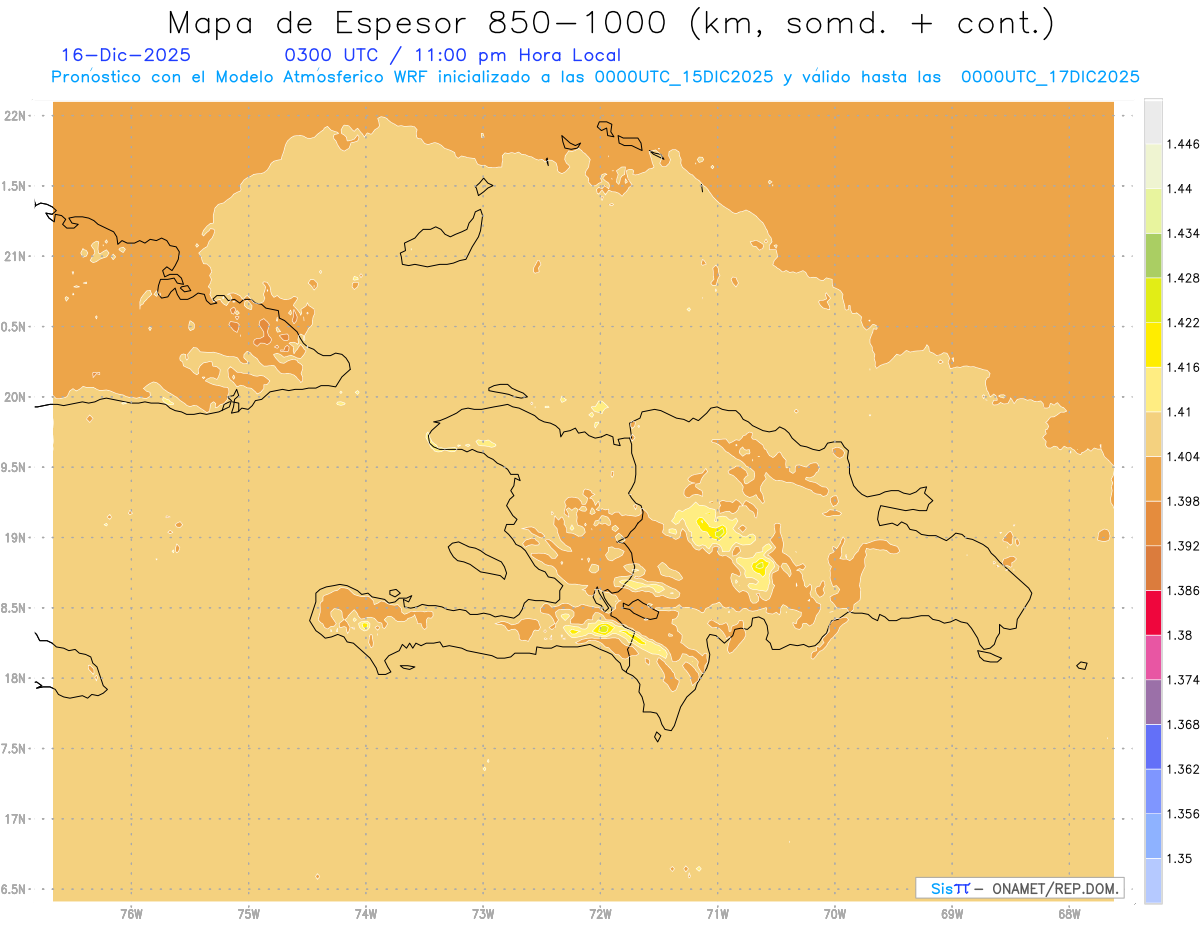The width and height of the screenshot is (1200, 927).
Task: Click the legend value "1.392"
Action: 1182,546
